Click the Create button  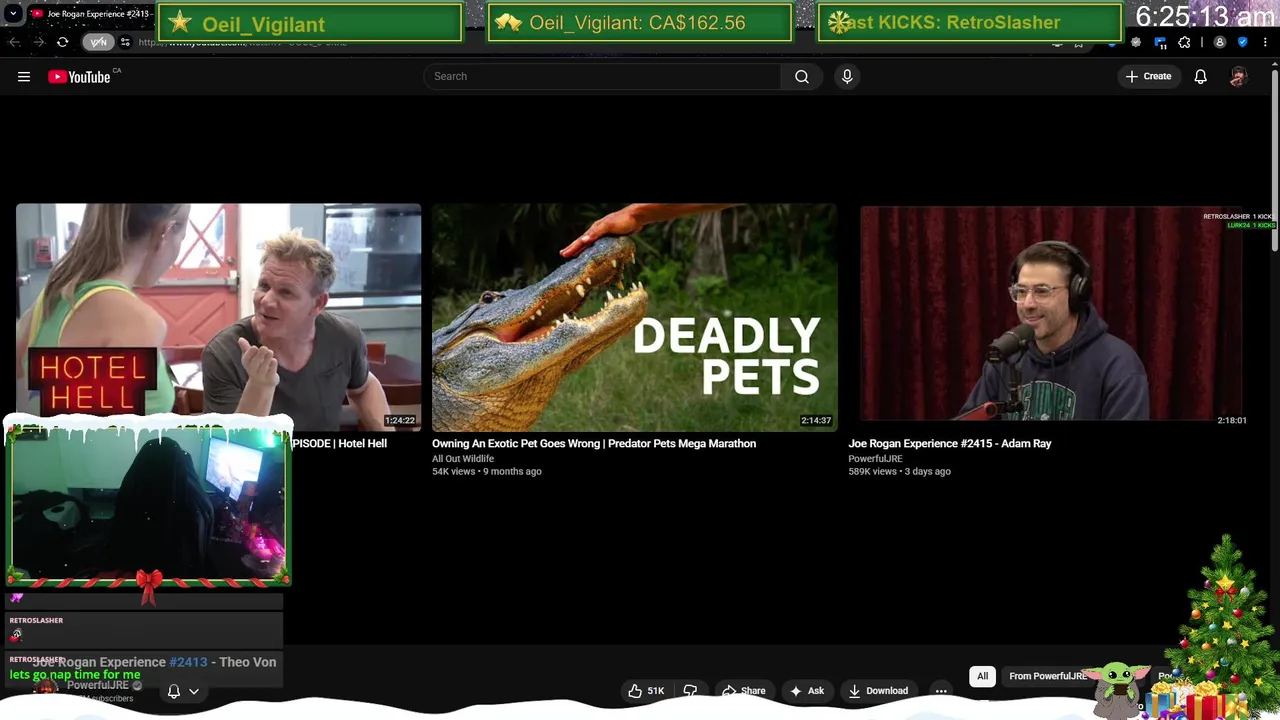click(1148, 76)
